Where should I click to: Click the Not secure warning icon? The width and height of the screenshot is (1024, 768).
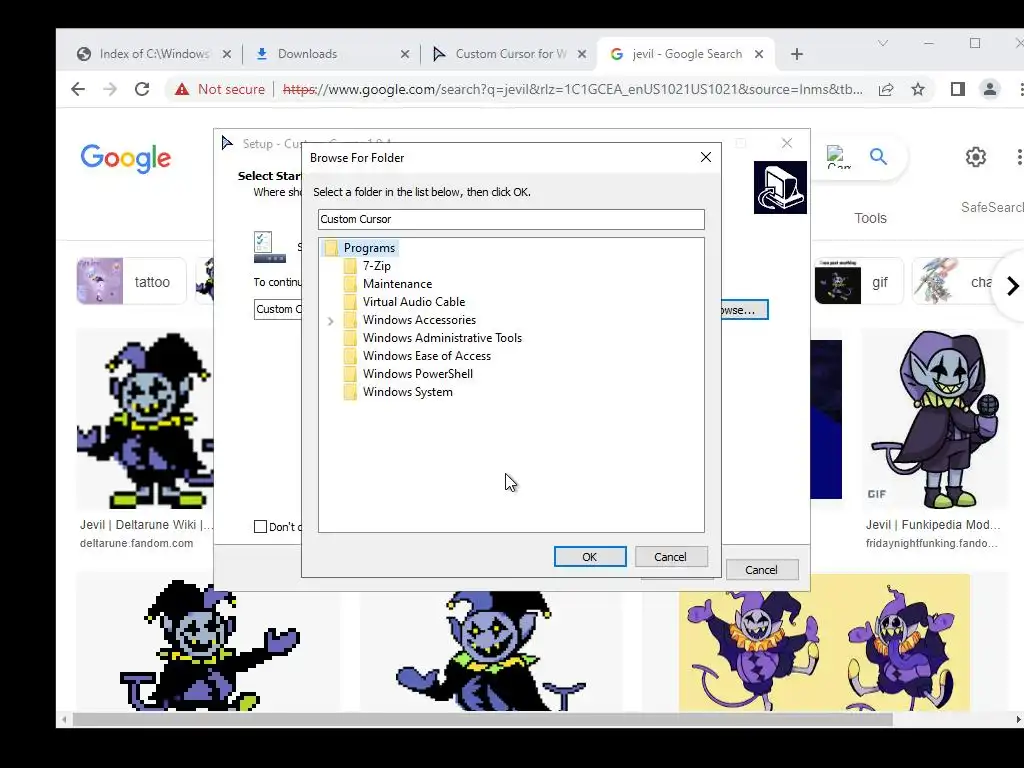[x=182, y=89]
